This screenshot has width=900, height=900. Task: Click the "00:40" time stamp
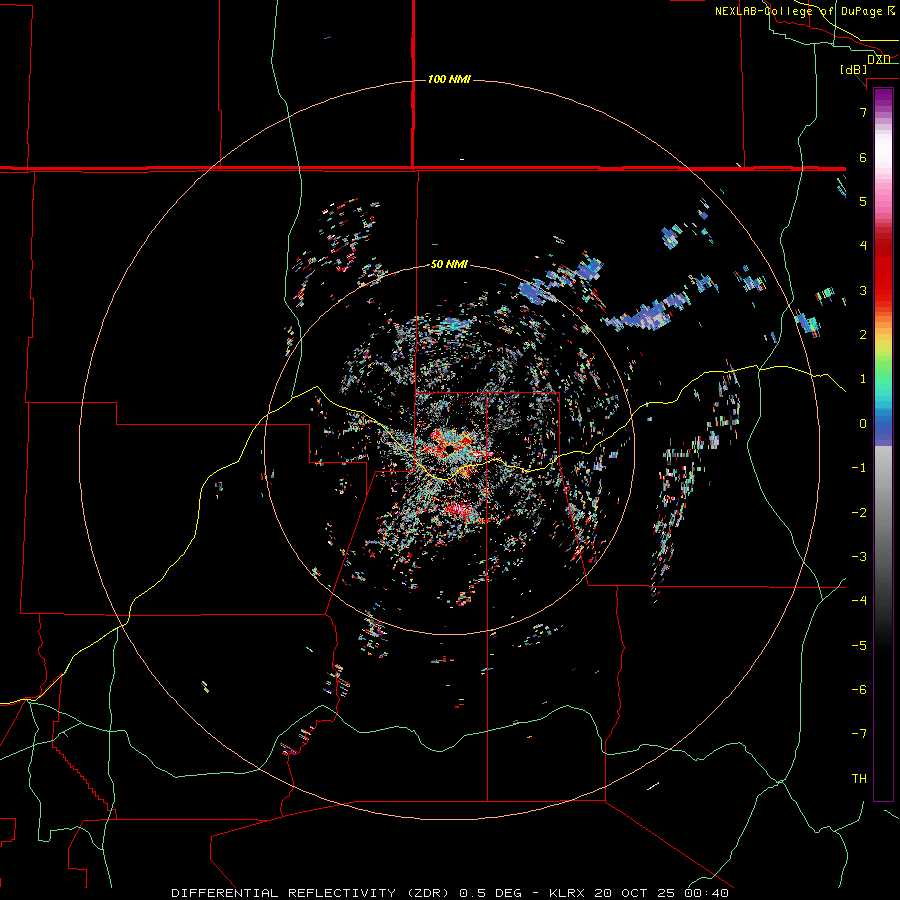(708, 893)
